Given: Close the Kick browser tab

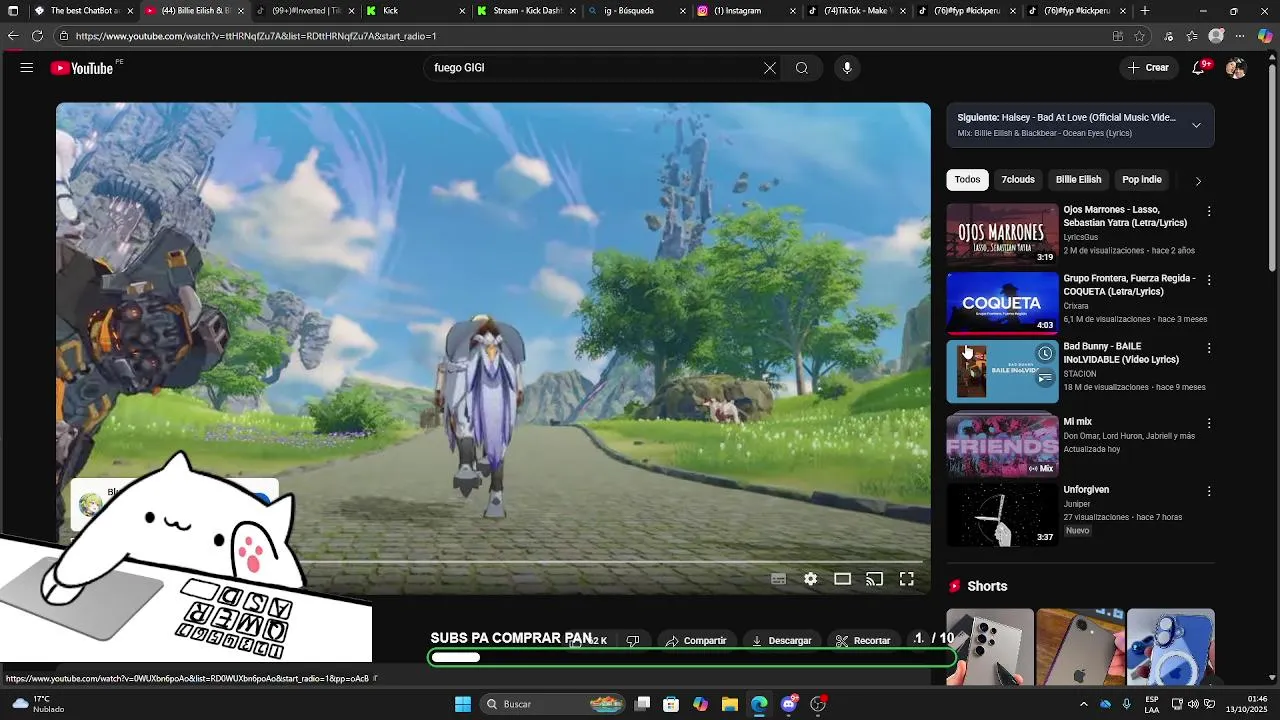Looking at the screenshot, I should point(462,11).
